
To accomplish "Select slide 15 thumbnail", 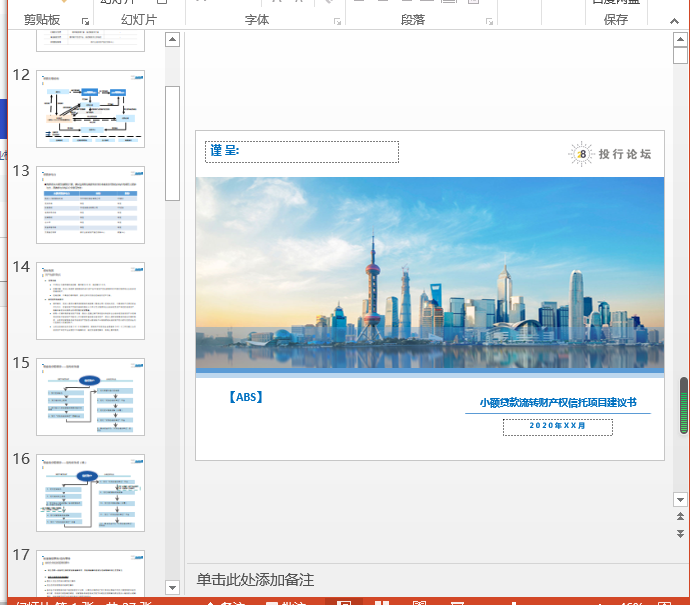I will click(x=90, y=397).
